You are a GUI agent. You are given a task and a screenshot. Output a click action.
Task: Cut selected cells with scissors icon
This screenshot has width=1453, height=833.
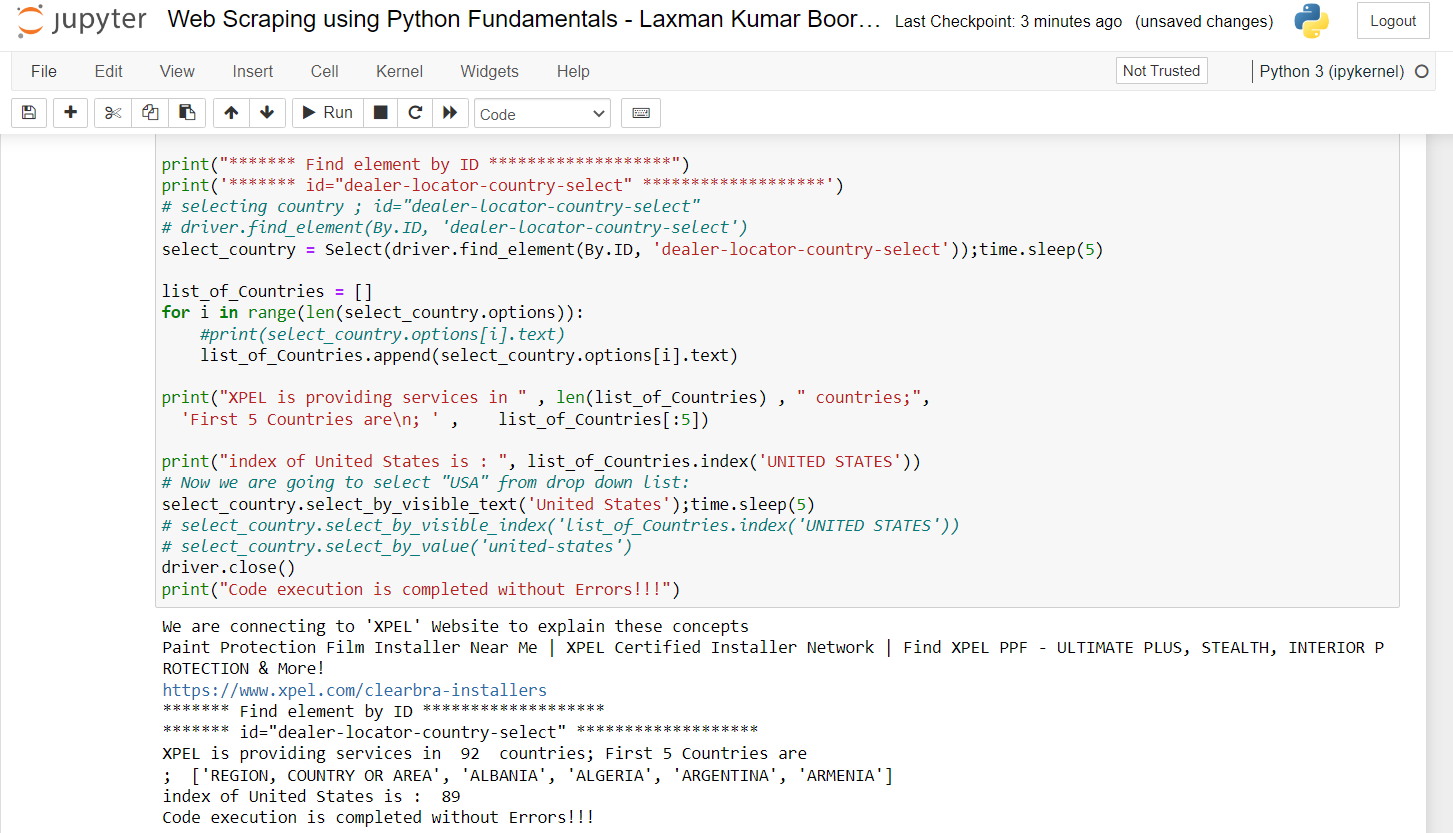113,113
